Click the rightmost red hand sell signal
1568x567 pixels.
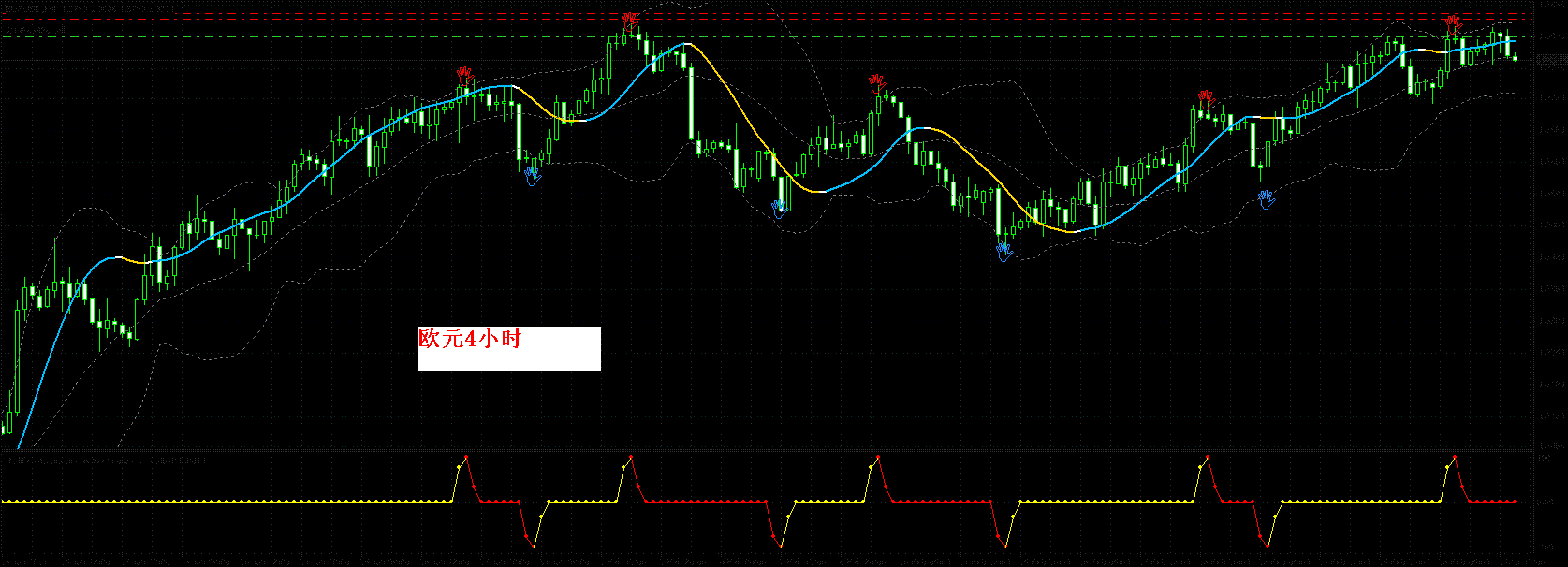click(x=1453, y=22)
